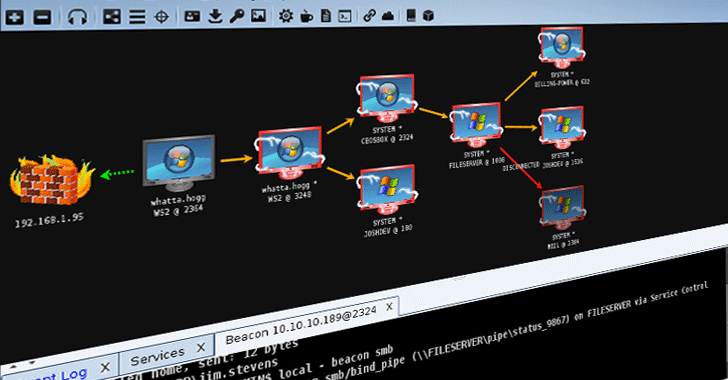This screenshot has height=380, width=728.
Task: Select the firewall node 192.168.1.95
Action: coord(51,181)
